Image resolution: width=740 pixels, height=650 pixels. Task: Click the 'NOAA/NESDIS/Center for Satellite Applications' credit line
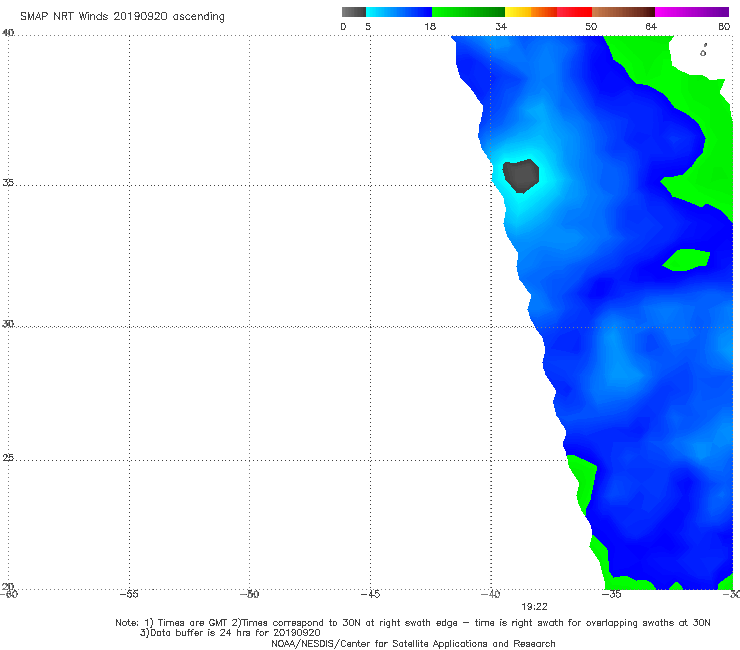[413, 643]
